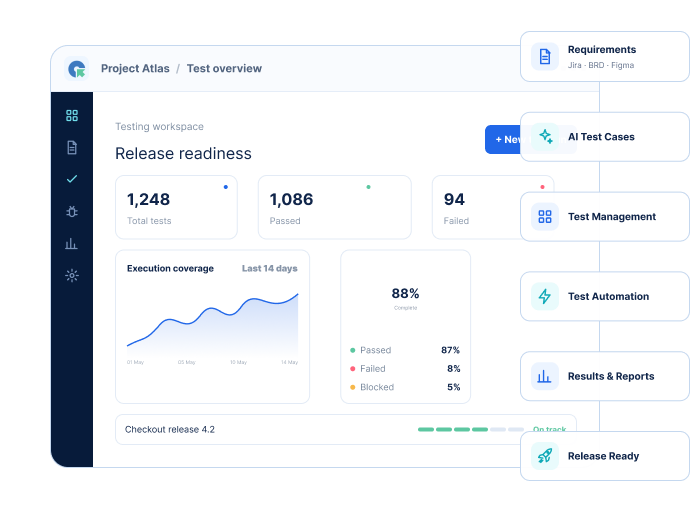
Task: Open the Test Automation card
Action: [x=605, y=296]
